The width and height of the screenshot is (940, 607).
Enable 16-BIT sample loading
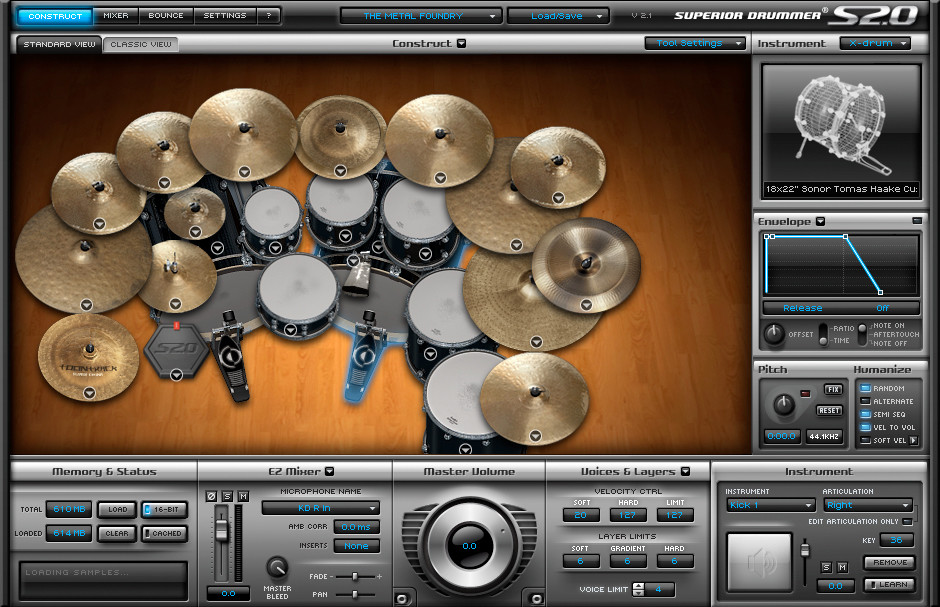166,509
